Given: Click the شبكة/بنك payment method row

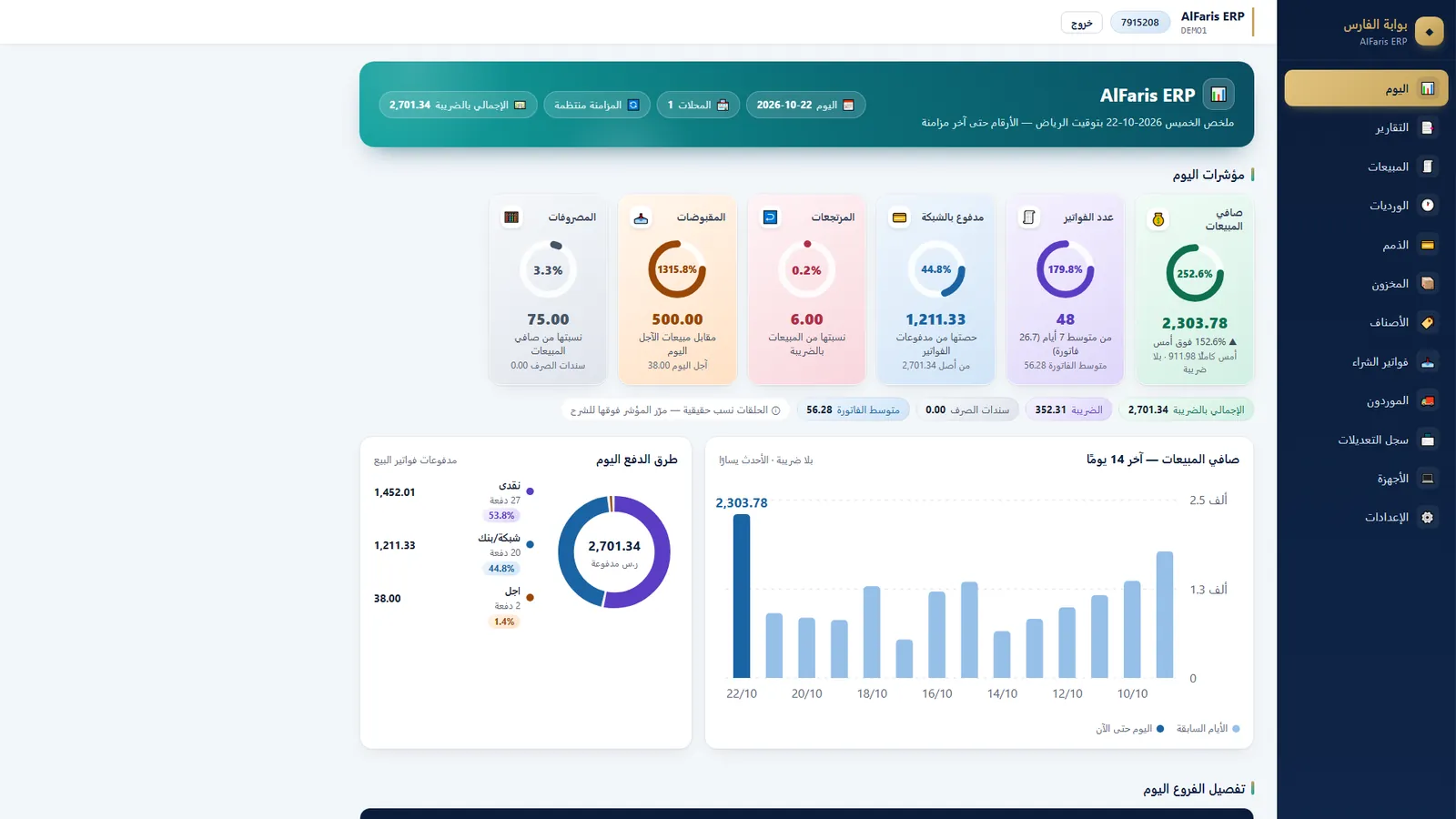Looking at the screenshot, I should (454, 553).
